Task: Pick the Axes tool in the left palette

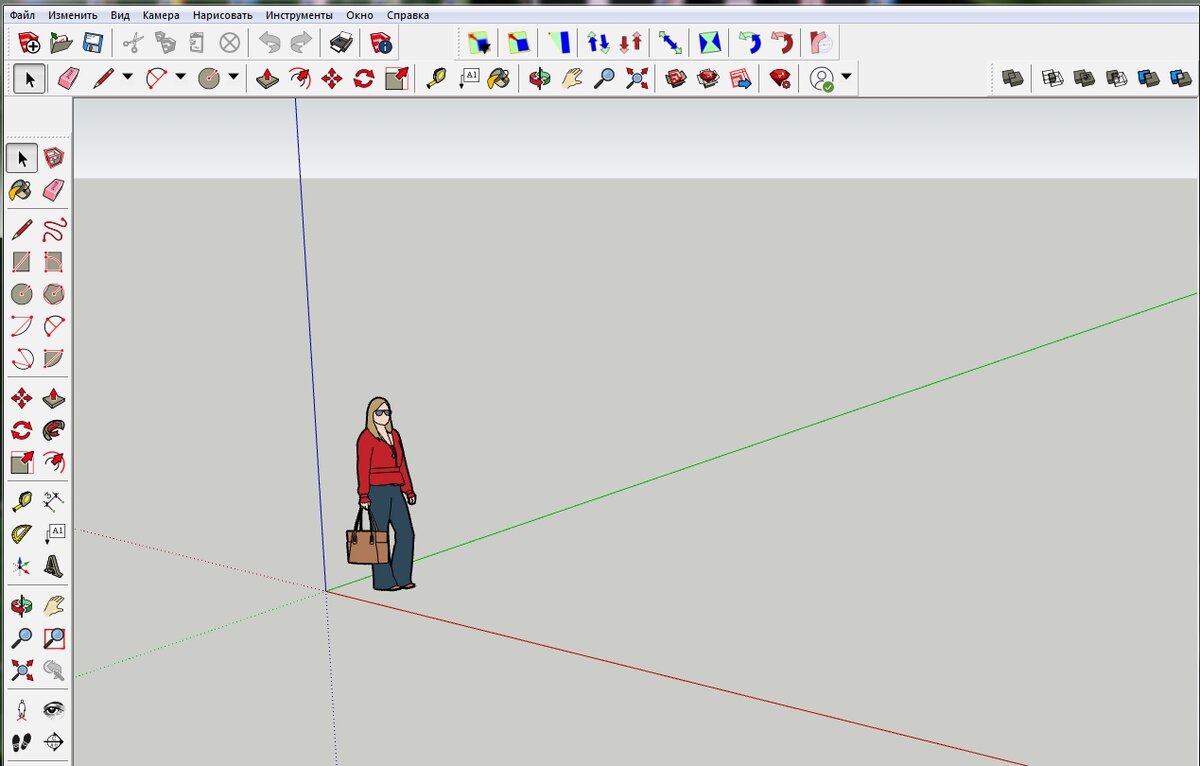Action: [21, 566]
